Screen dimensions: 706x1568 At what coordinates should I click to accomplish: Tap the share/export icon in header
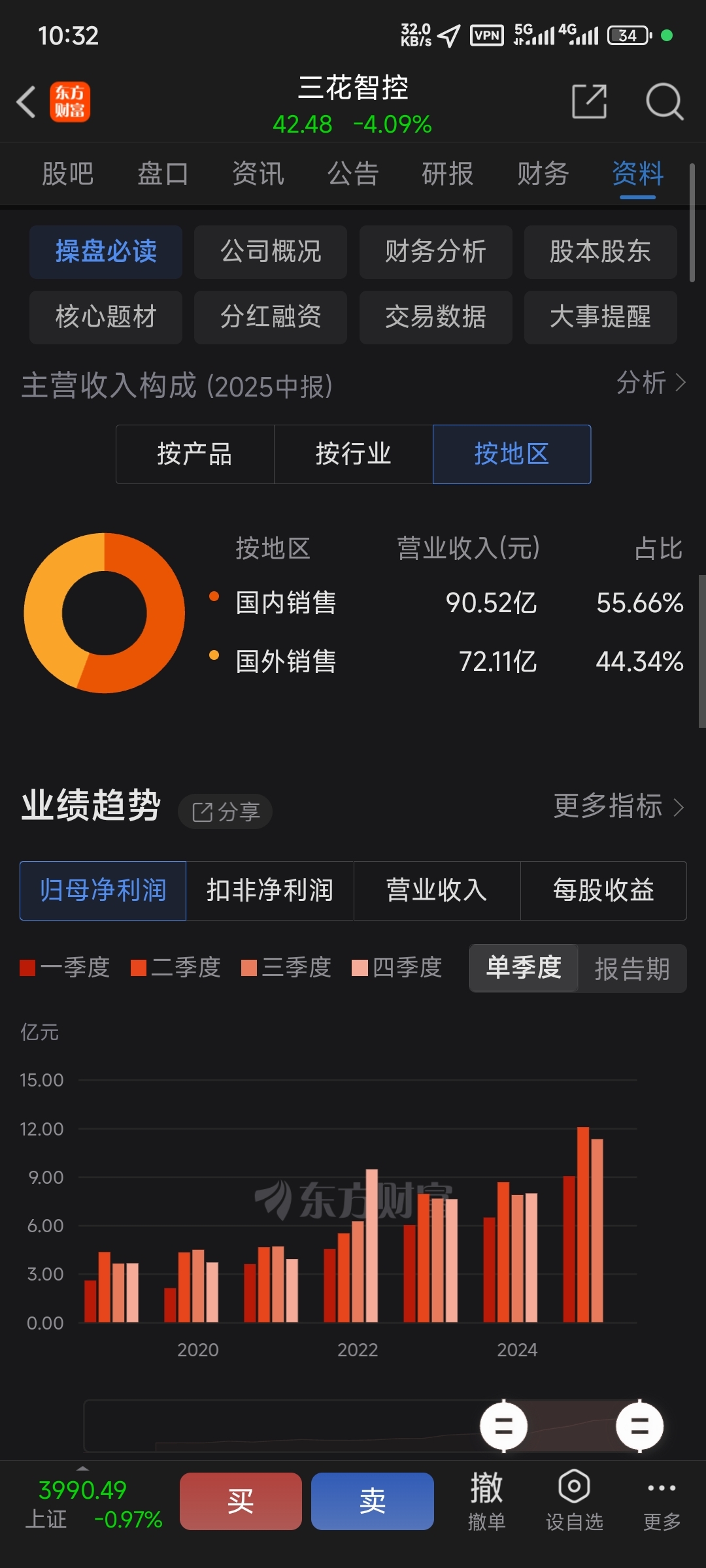589,101
